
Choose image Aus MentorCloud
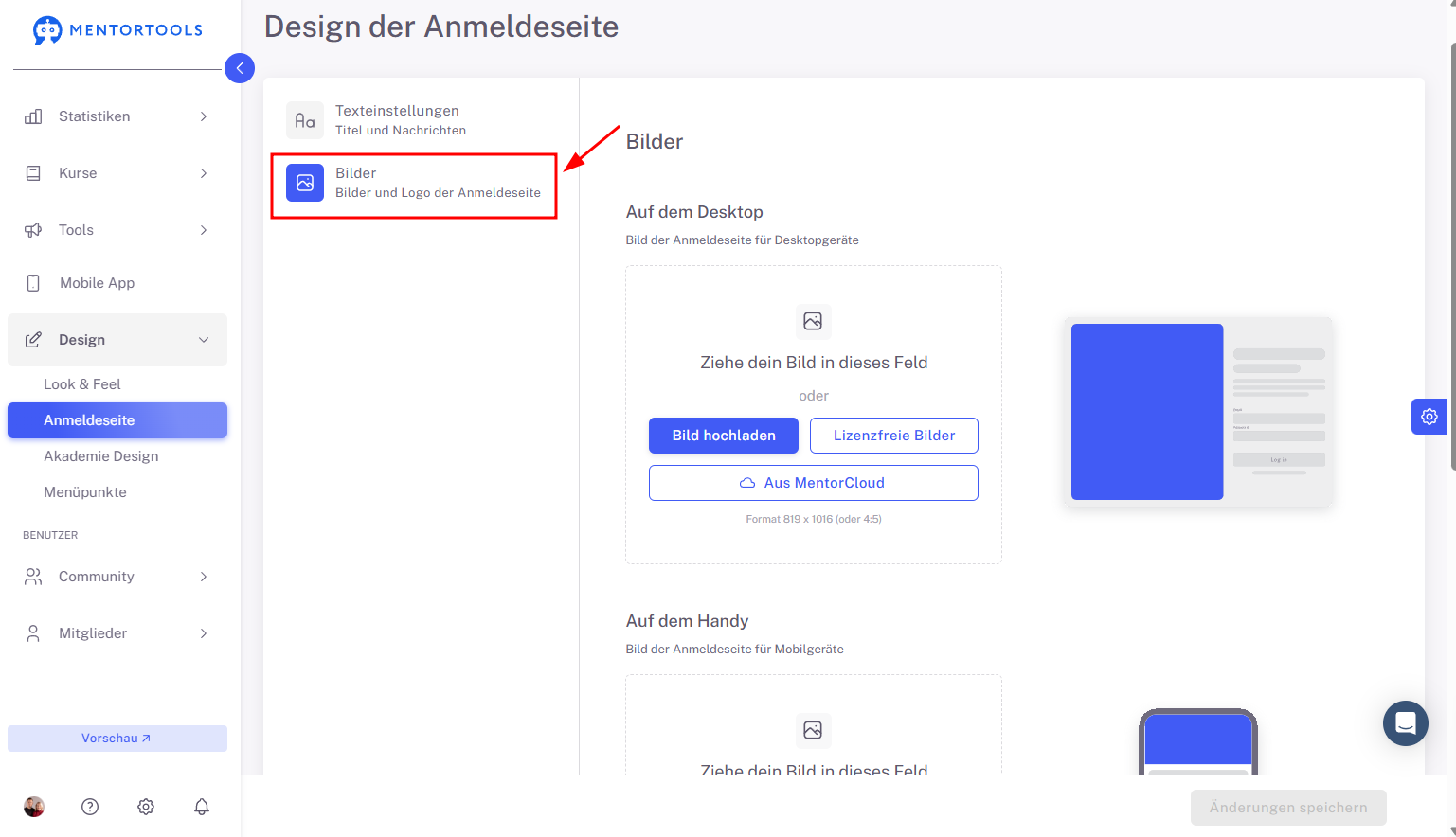coord(814,483)
